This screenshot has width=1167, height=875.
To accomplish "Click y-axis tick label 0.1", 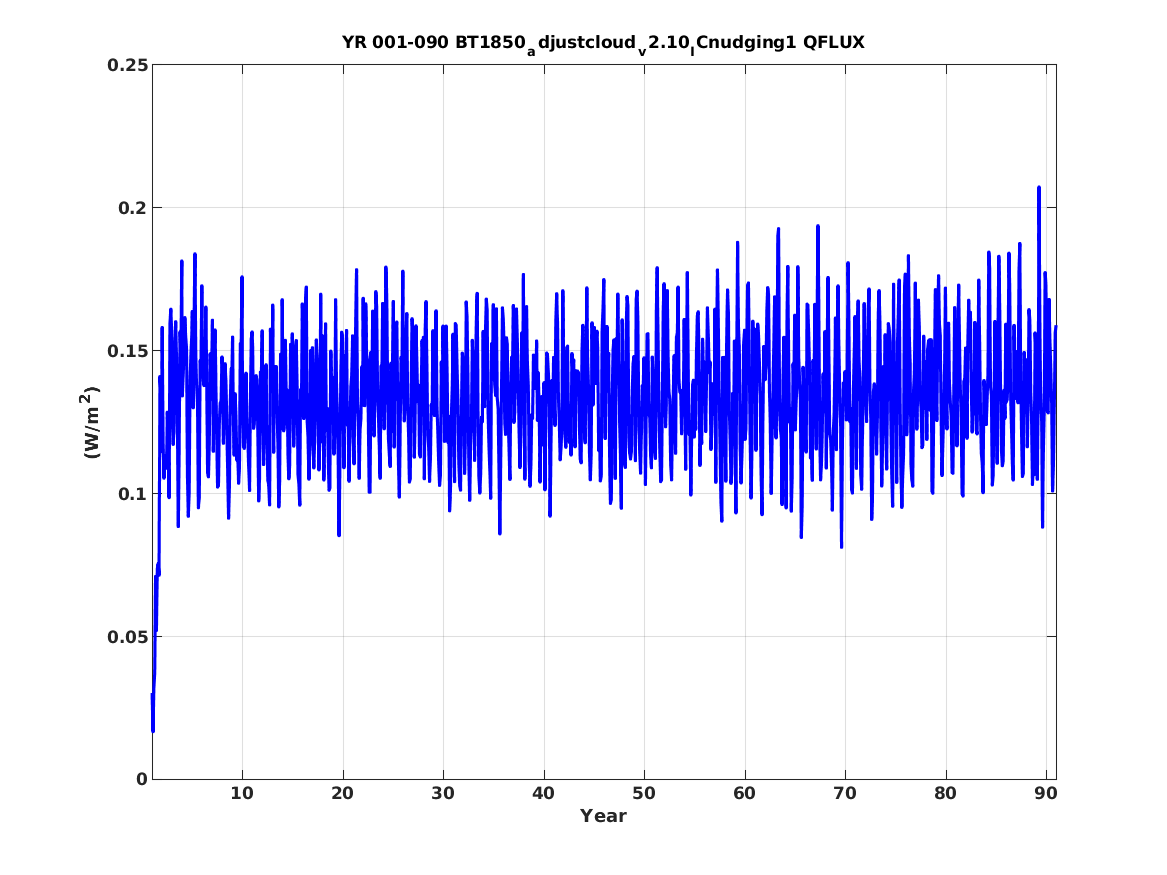I will [x=132, y=493].
